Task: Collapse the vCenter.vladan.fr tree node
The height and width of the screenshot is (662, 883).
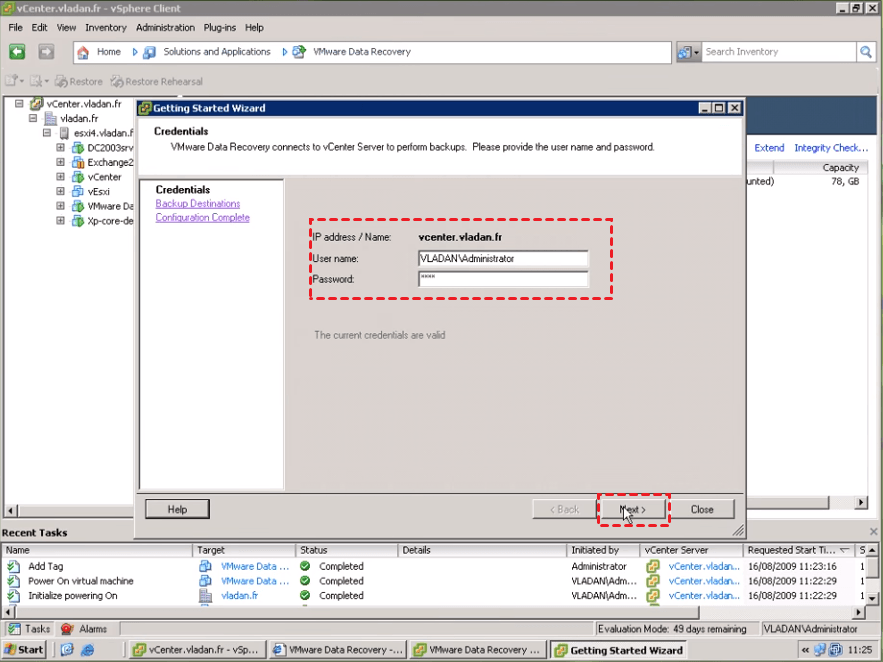Action: click(x=19, y=104)
